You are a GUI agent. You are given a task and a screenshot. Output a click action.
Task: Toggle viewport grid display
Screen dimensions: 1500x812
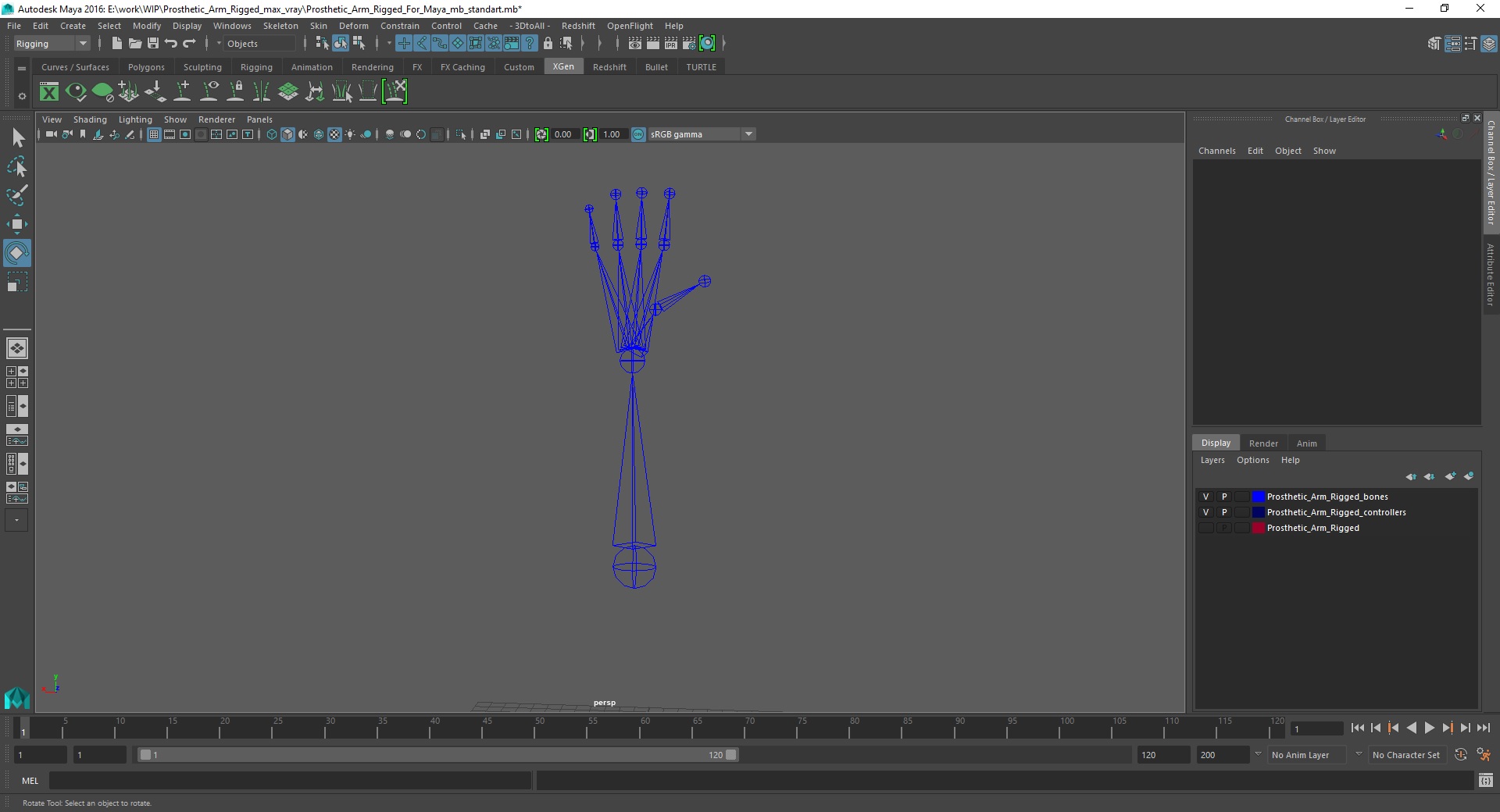pyautogui.click(x=154, y=134)
